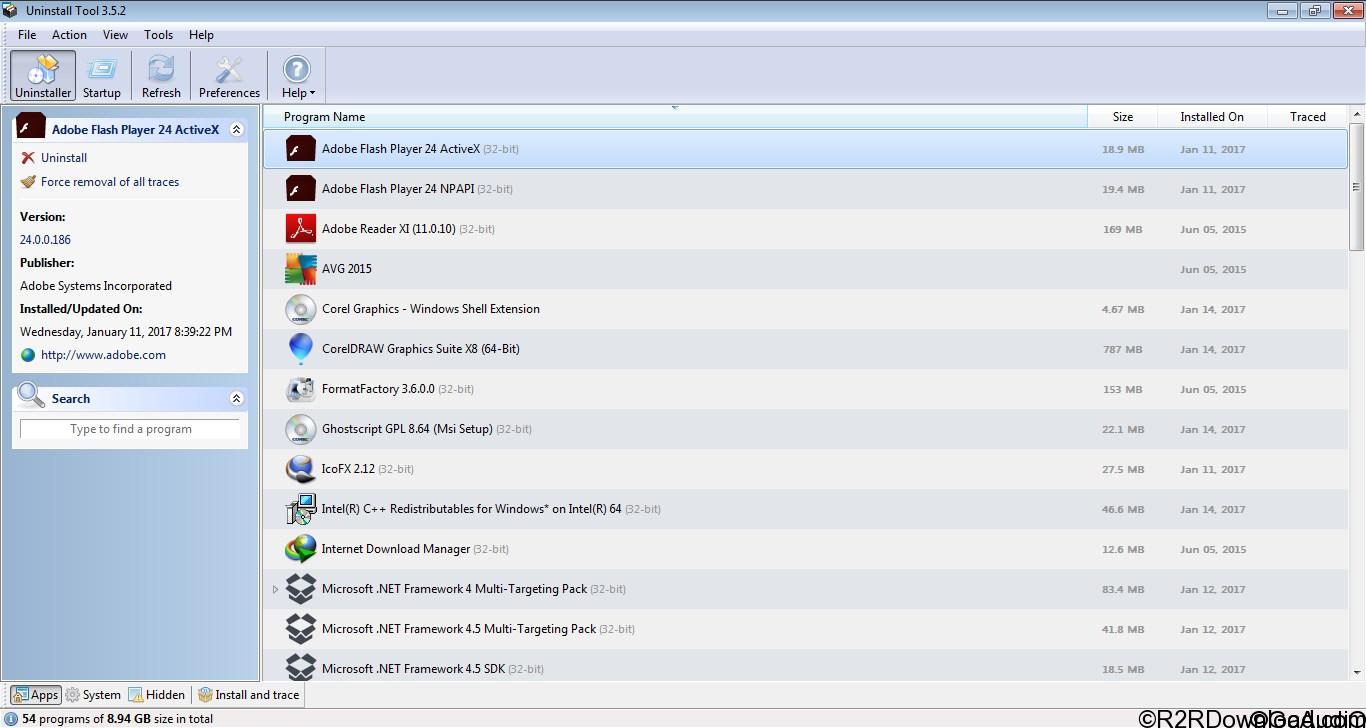Click the .NET Framework 4 Multi-Targeting Pack icon
The height and width of the screenshot is (728, 1366).
point(301,589)
